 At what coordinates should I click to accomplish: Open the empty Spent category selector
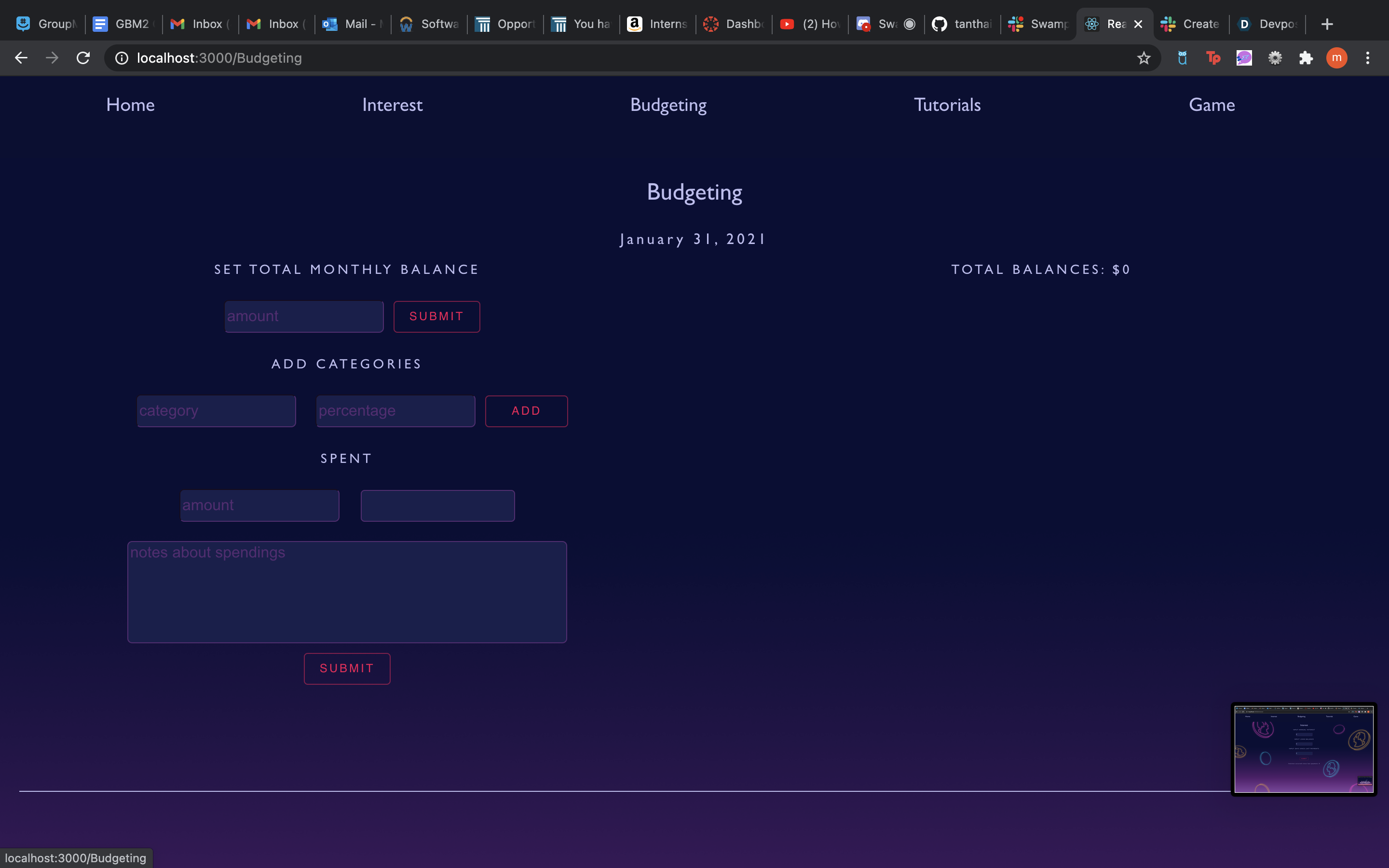tap(437, 506)
